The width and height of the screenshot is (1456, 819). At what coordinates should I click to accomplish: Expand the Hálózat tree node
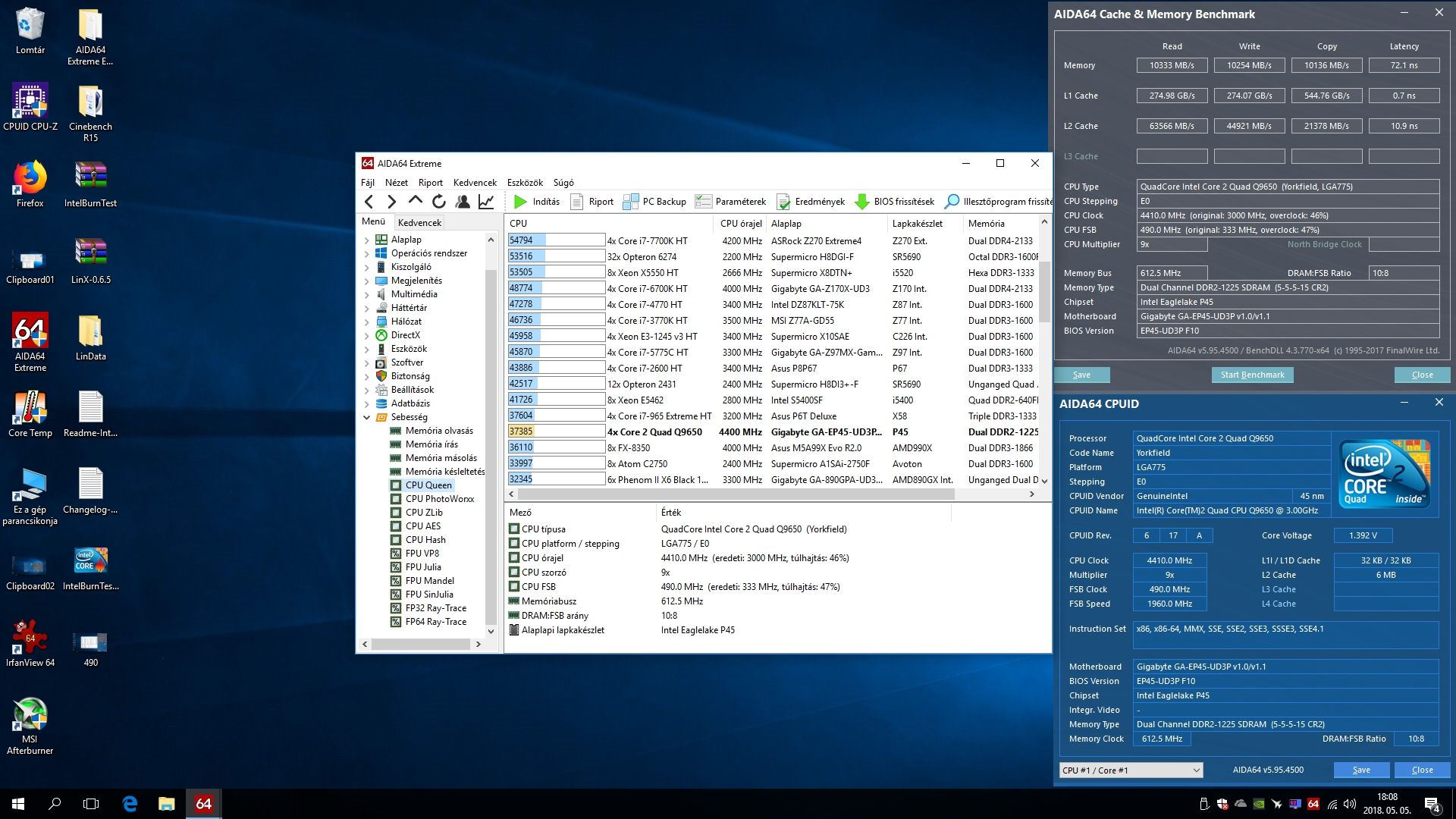pos(367,322)
